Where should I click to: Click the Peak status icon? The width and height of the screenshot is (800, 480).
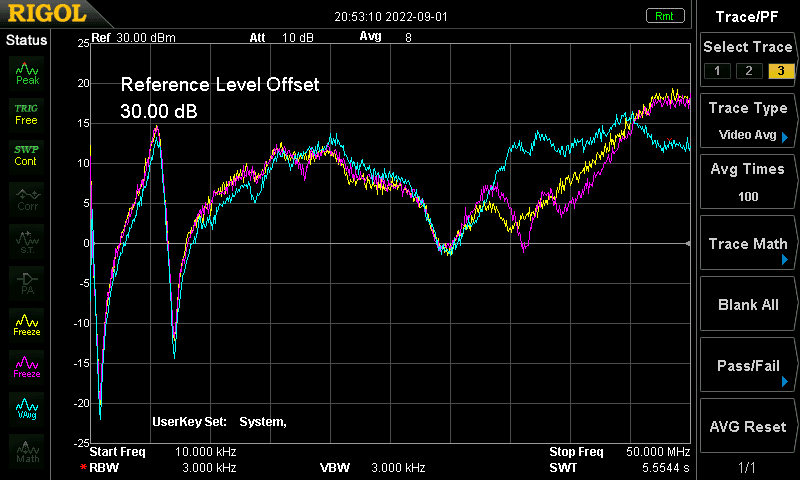click(x=27, y=74)
